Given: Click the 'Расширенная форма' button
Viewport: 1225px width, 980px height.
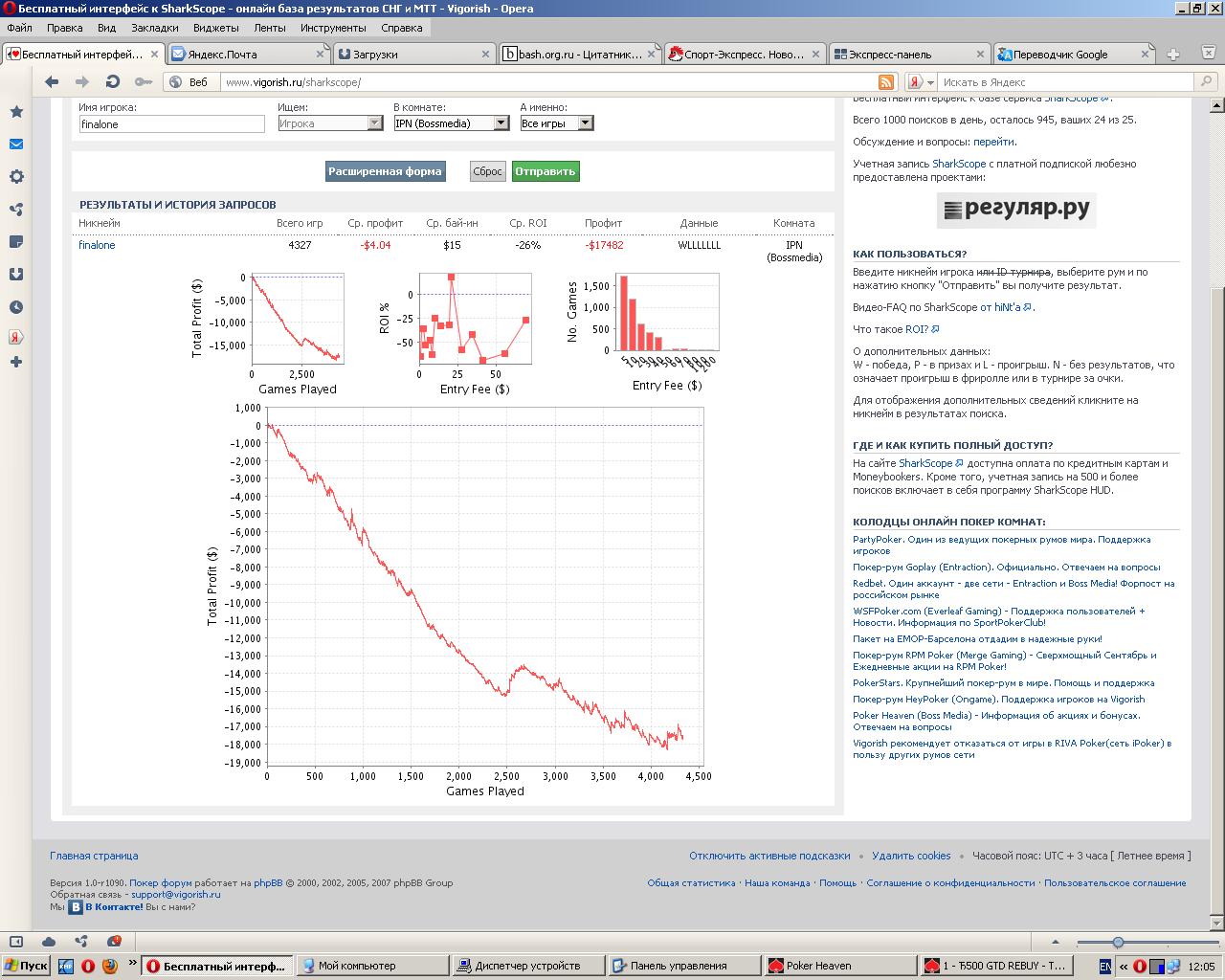Looking at the screenshot, I should (x=385, y=171).
